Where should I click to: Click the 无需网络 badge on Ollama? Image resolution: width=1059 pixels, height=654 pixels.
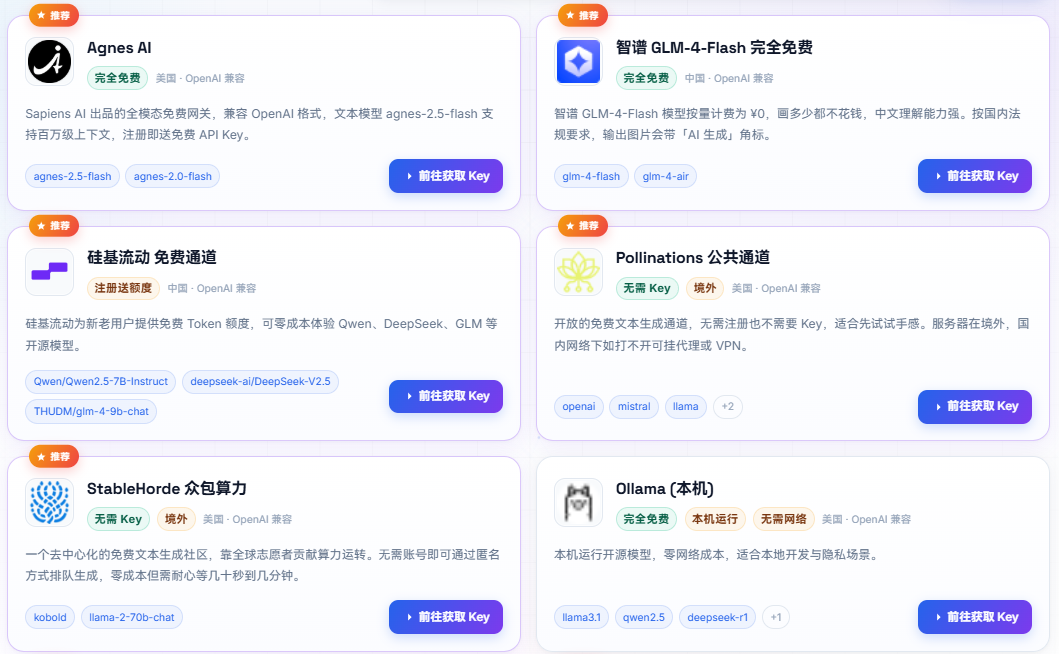point(783,519)
